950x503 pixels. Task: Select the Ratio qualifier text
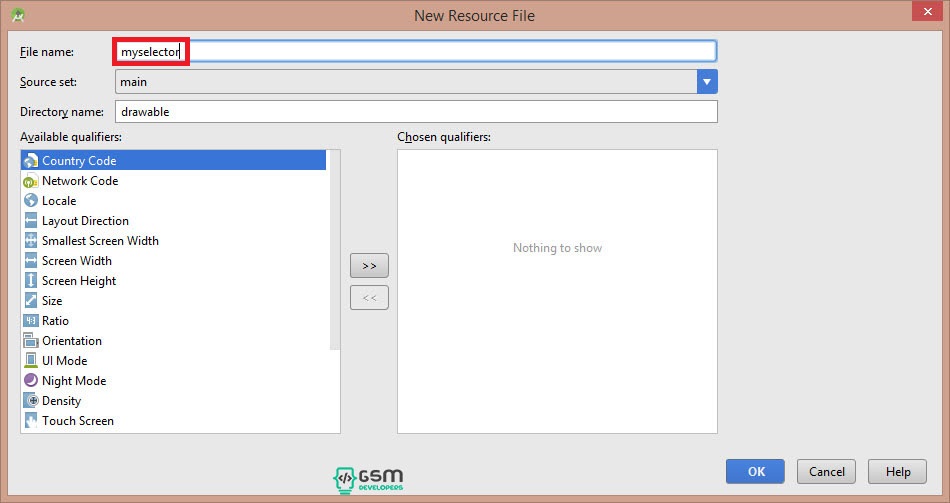[x=55, y=321]
